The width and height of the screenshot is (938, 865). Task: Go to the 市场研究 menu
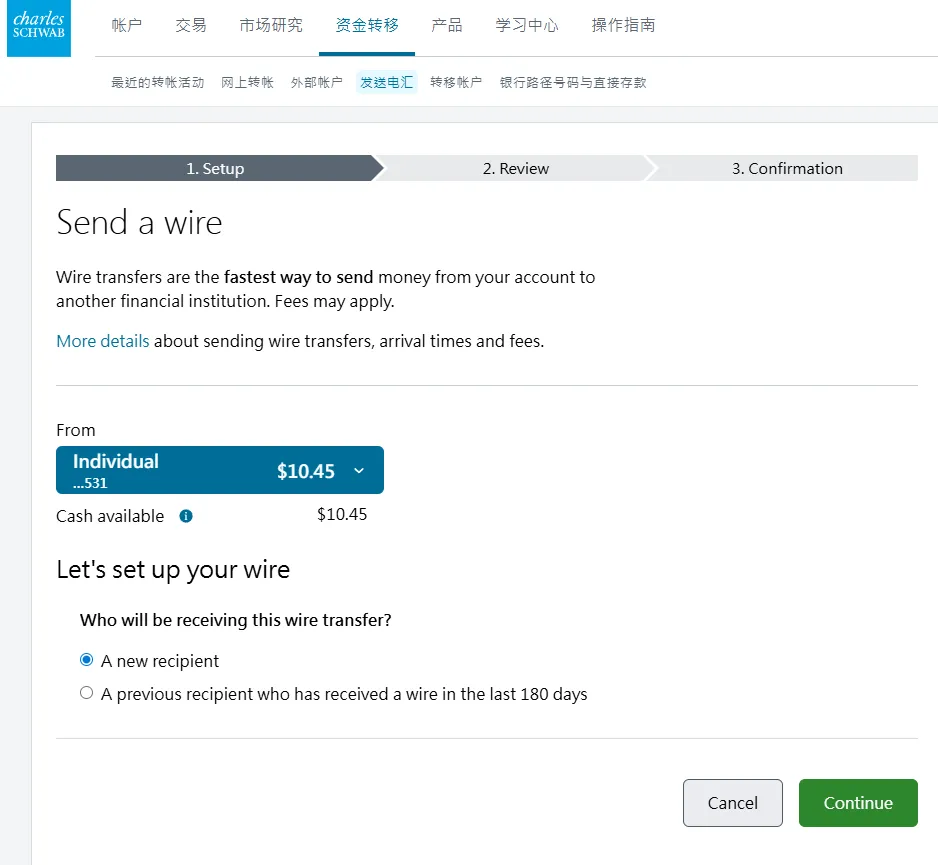tap(271, 25)
